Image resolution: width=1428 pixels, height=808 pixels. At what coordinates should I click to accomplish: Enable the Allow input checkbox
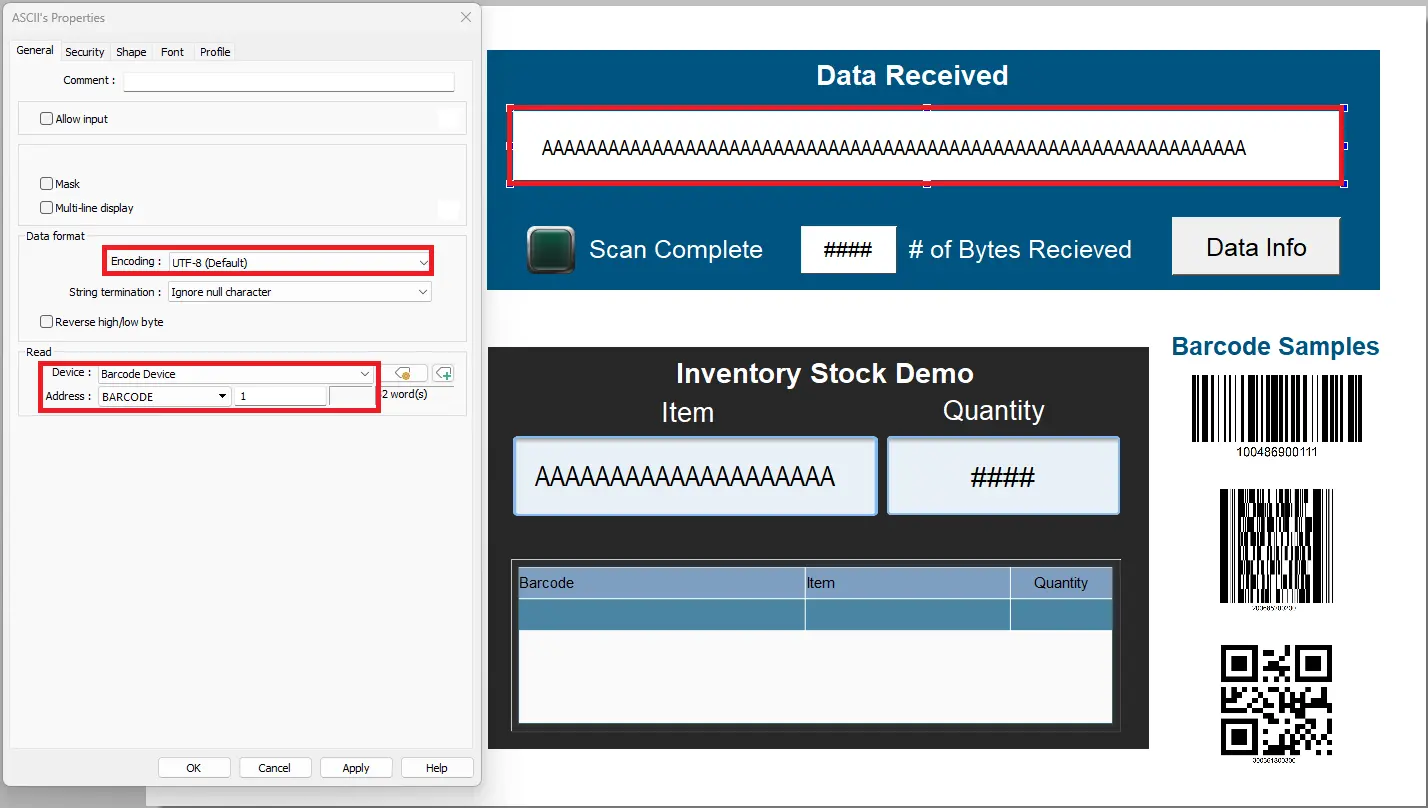coord(46,118)
